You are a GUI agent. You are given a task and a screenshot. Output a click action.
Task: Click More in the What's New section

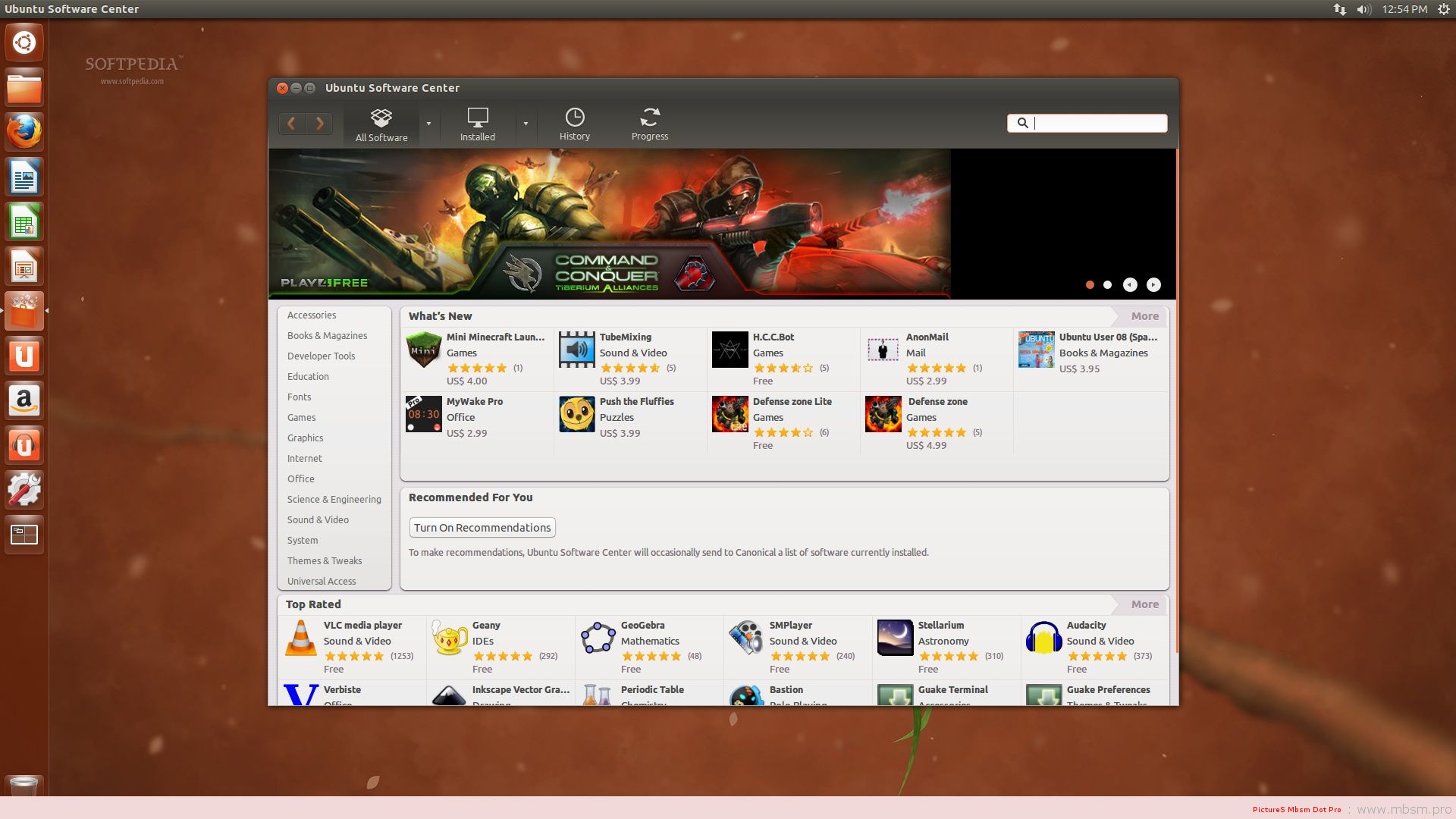[1144, 316]
